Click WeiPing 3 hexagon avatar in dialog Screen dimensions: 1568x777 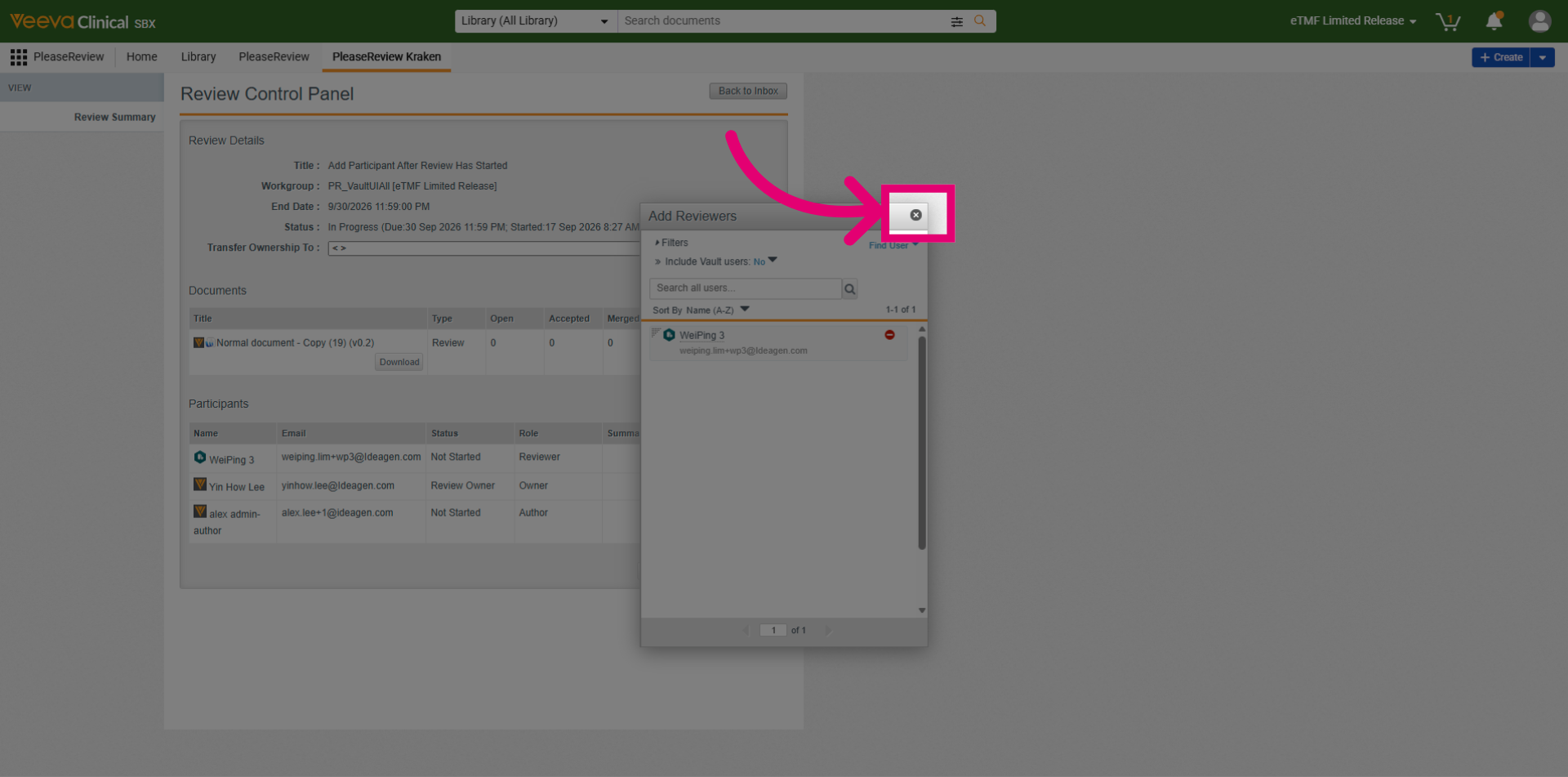point(669,335)
